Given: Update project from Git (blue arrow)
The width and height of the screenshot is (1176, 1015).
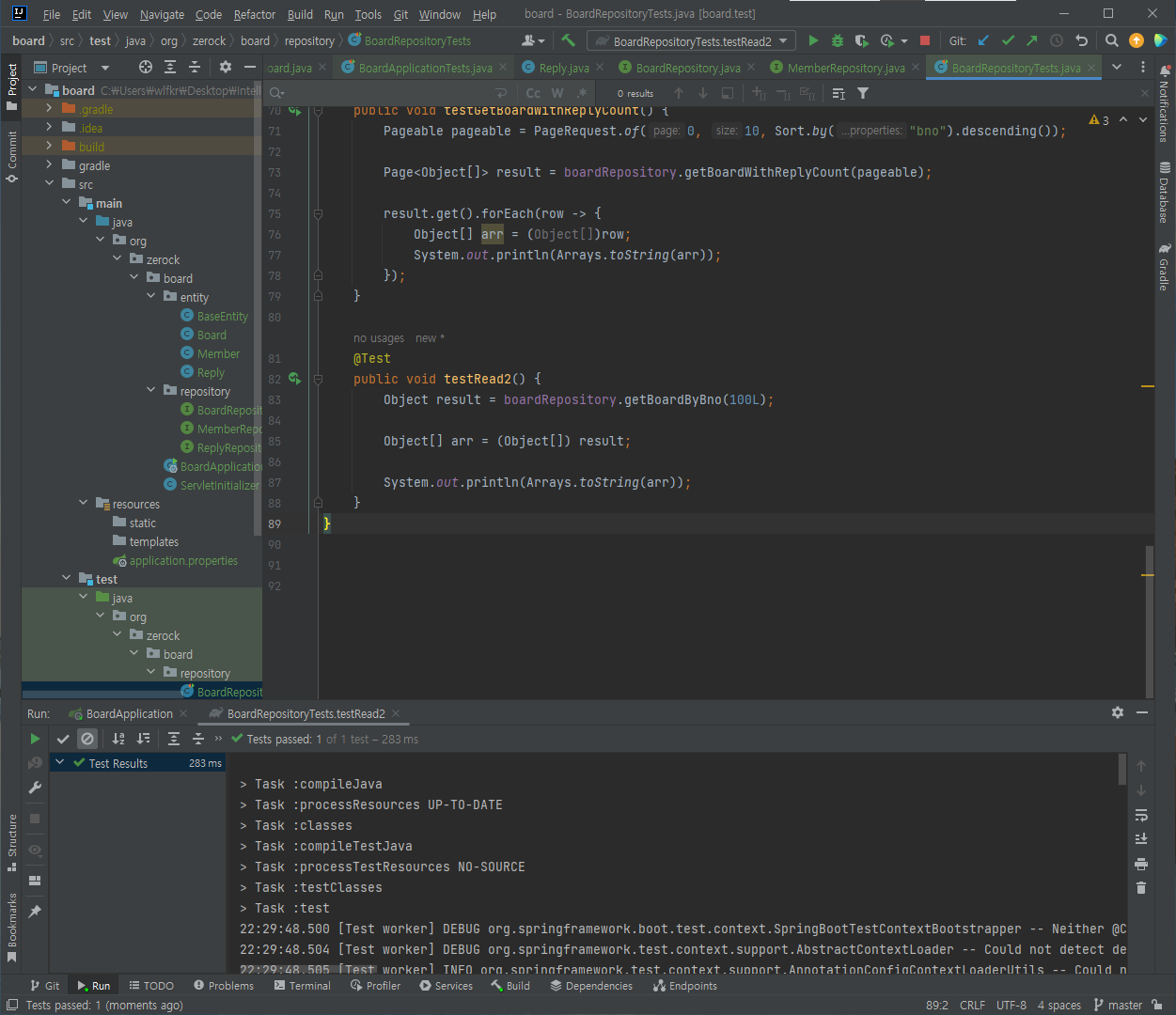Looking at the screenshot, I should click(983, 40).
